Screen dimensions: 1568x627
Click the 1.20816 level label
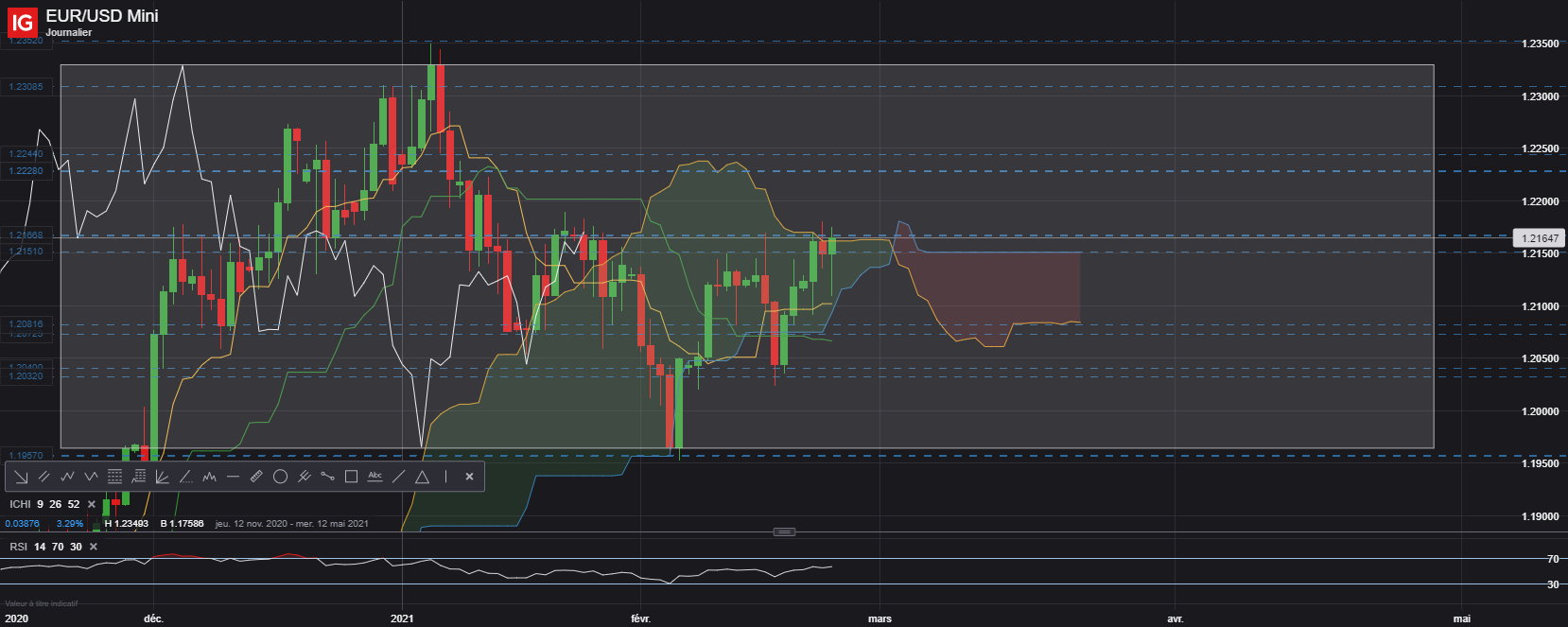[x=26, y=323]
